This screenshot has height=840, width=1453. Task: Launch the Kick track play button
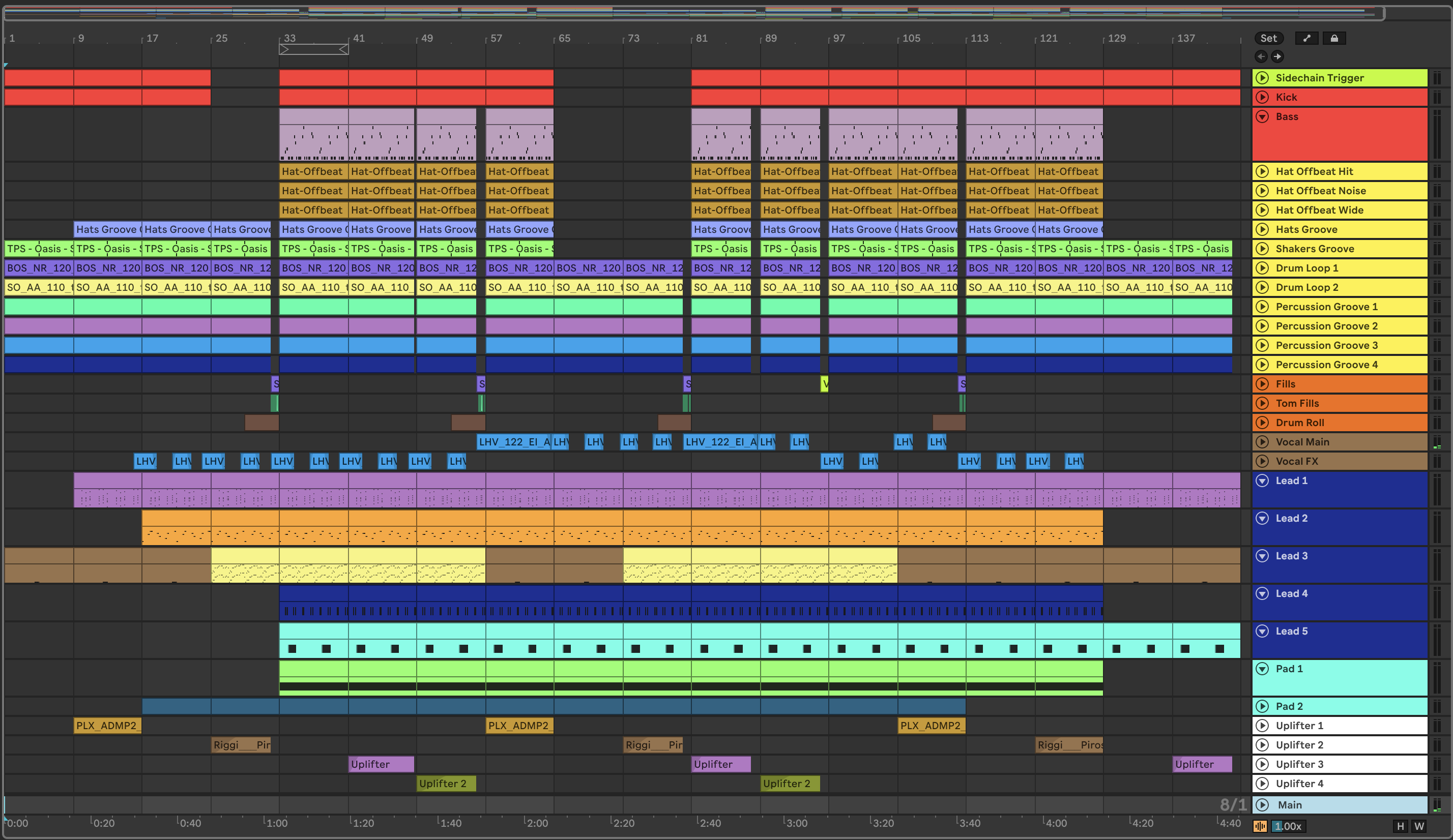tap(1262, 97)
